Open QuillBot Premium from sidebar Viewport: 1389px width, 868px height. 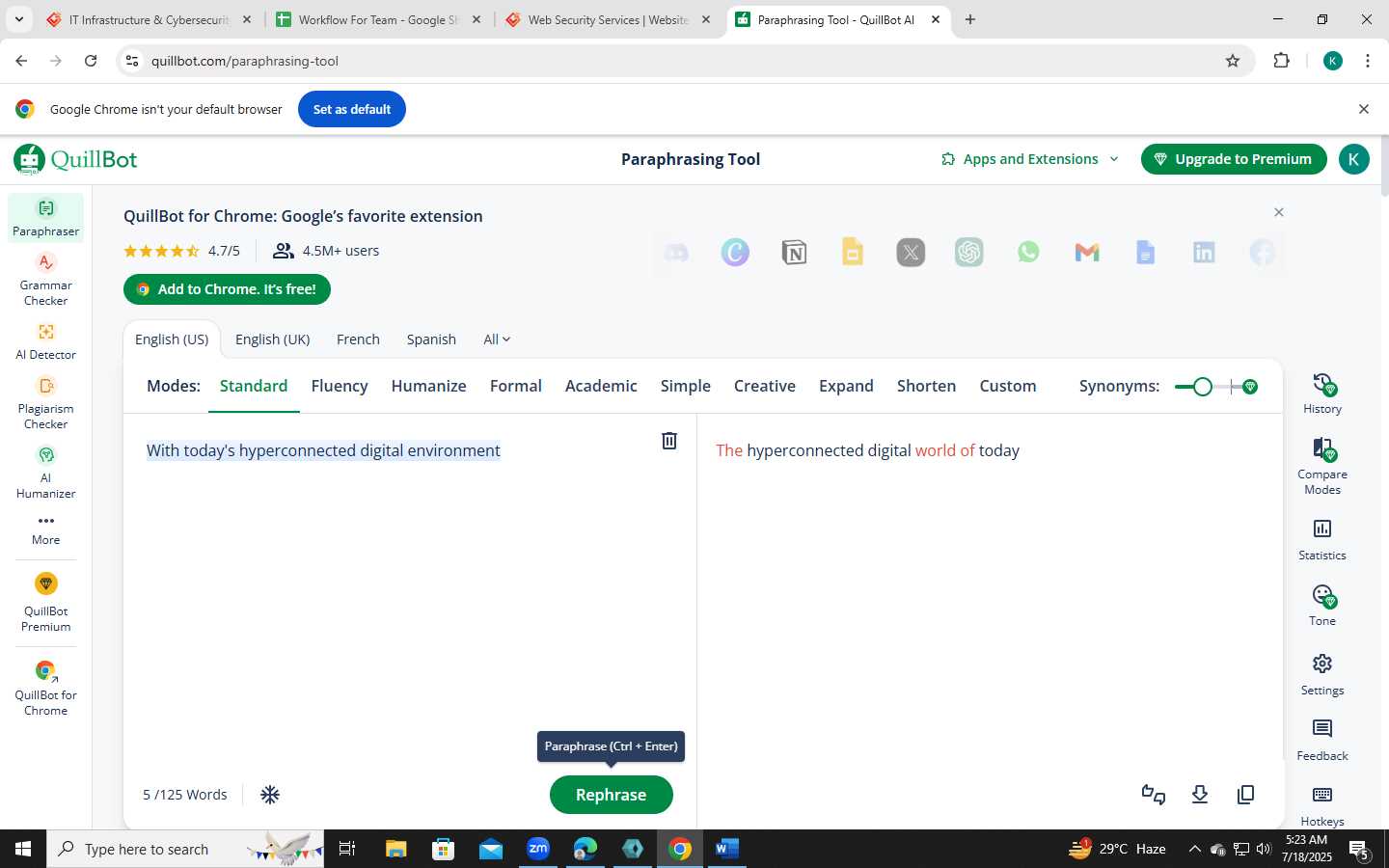(x=45, y=603)
